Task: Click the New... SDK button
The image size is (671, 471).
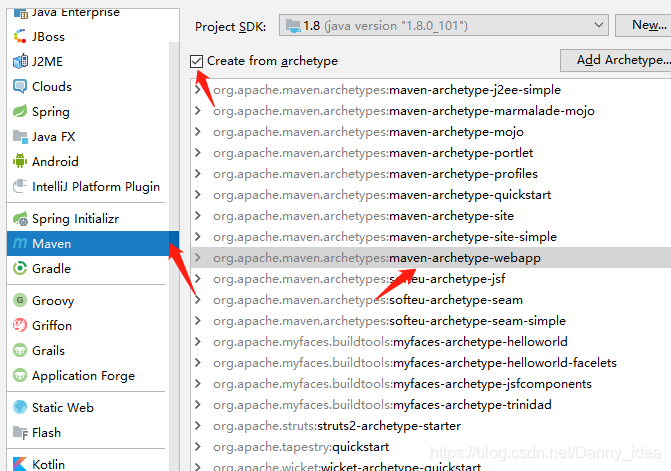Action: pos(644,25)
